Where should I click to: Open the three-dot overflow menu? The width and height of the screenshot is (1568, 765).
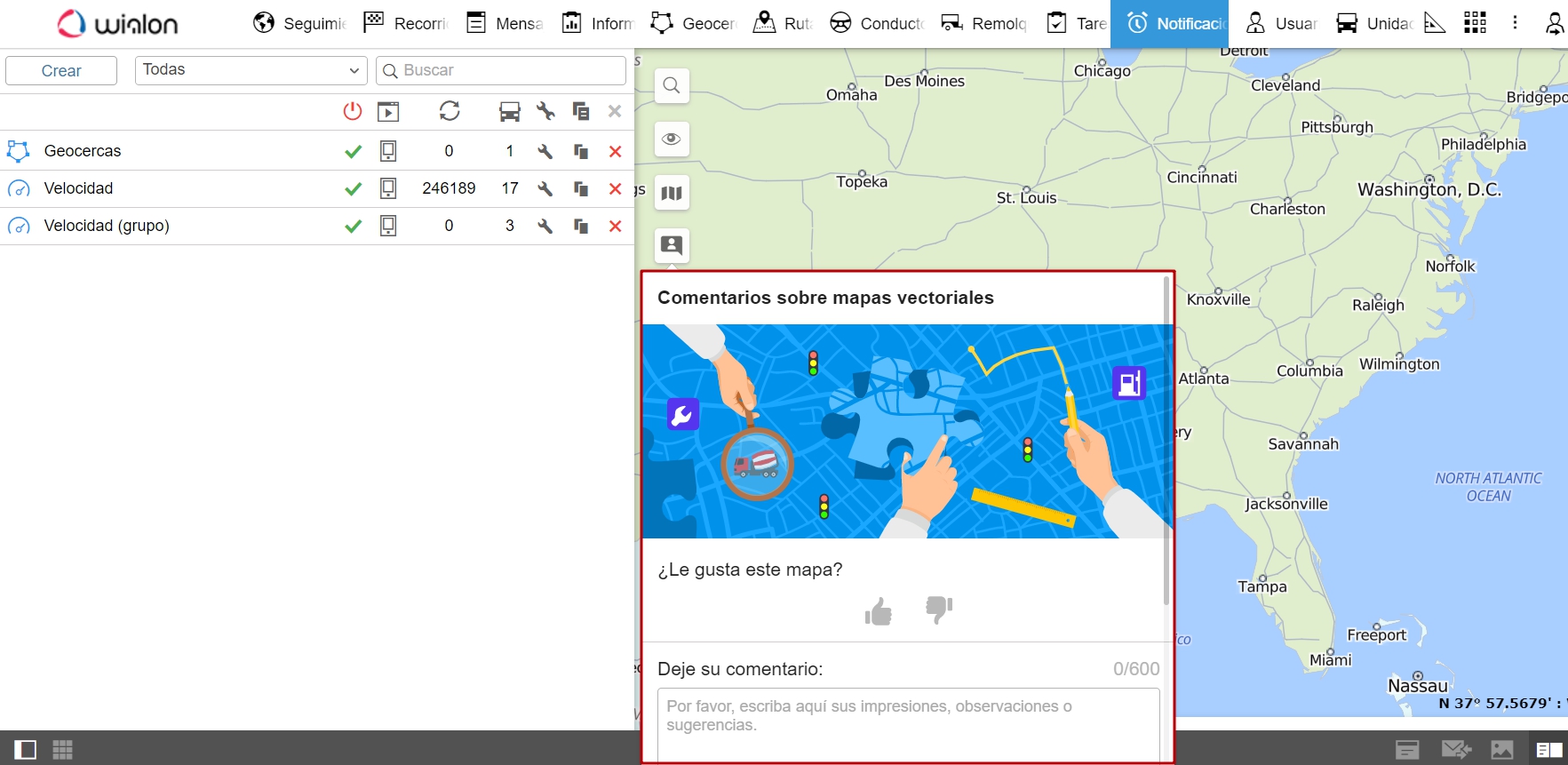point(1515,23)
